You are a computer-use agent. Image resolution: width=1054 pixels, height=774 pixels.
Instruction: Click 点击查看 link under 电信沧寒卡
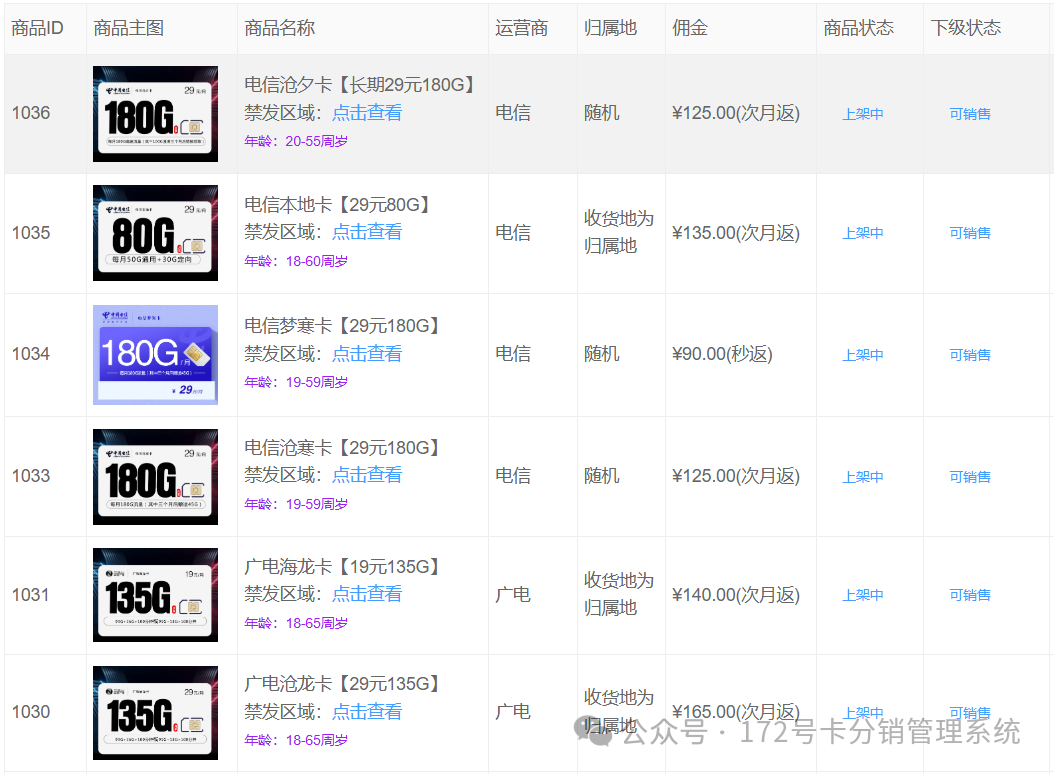367,475
